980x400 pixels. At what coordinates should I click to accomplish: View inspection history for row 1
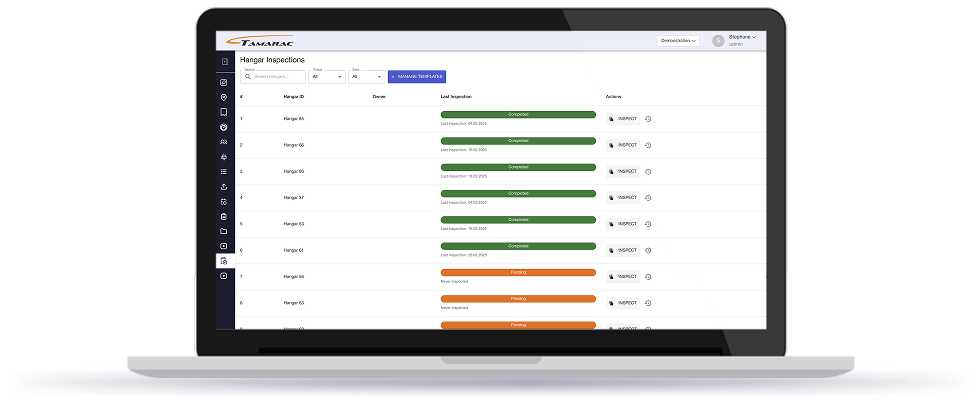(648, 119)
